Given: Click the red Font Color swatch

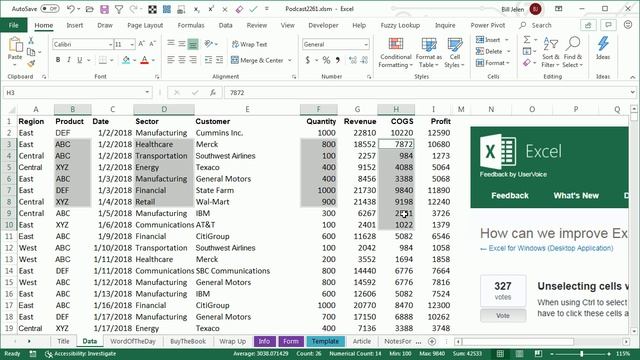Looking at the screenshot, I should (144, 60).
